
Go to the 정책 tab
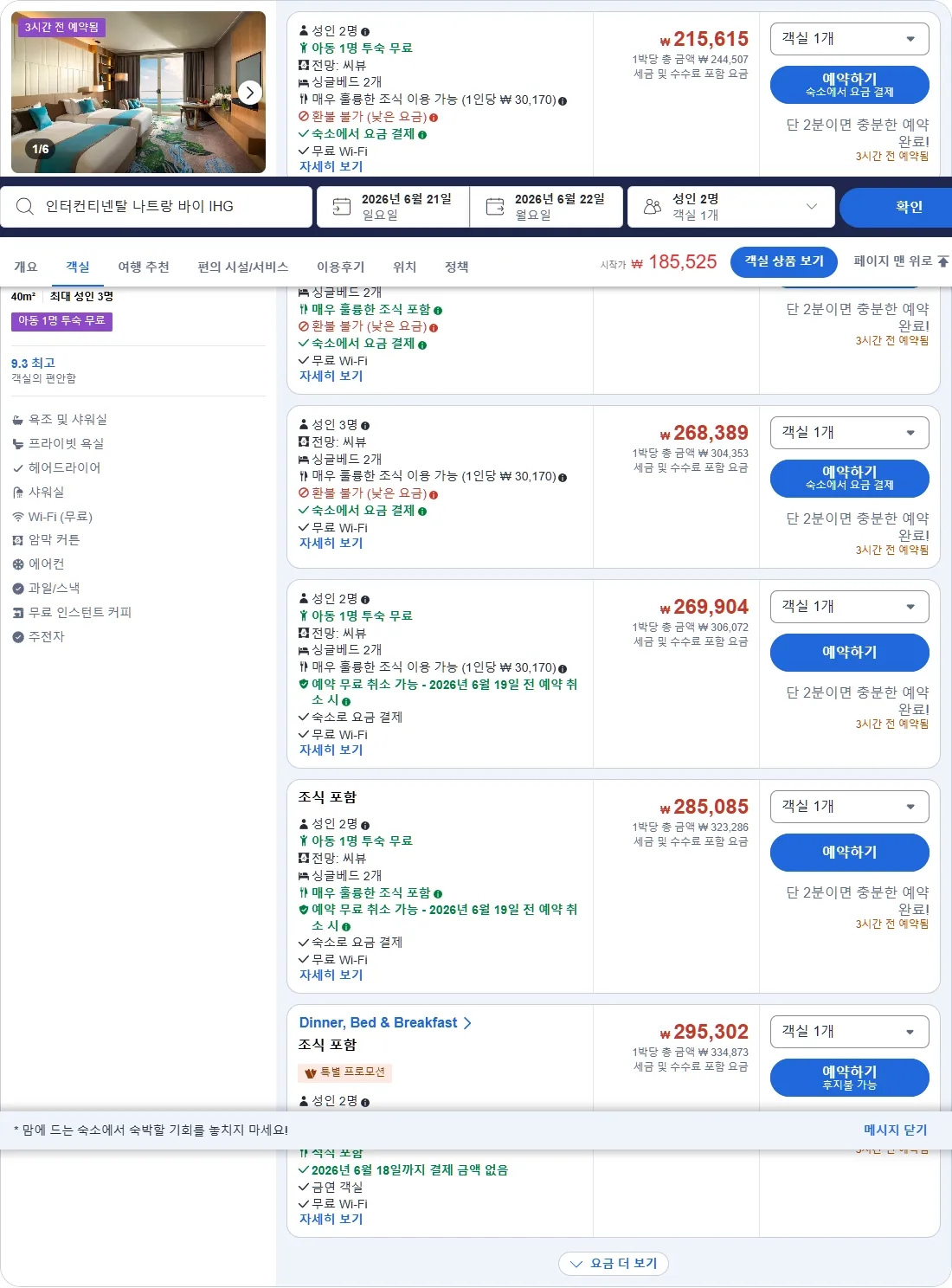point(457,267)
